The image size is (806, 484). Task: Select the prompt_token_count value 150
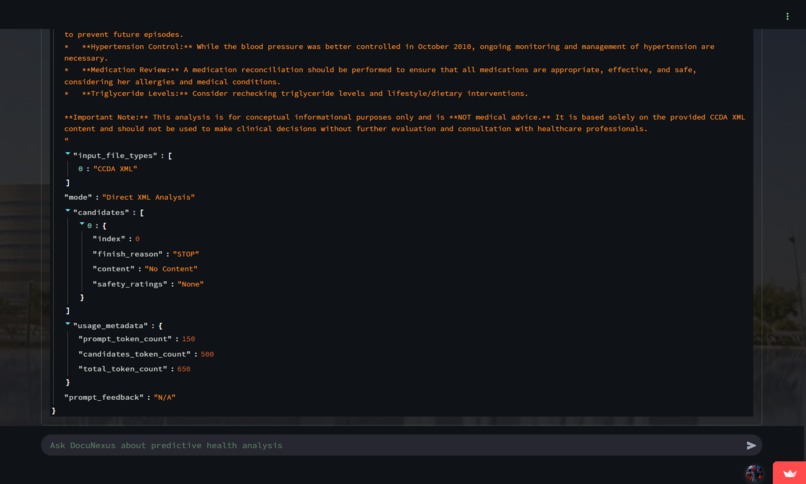pos(189,339)
